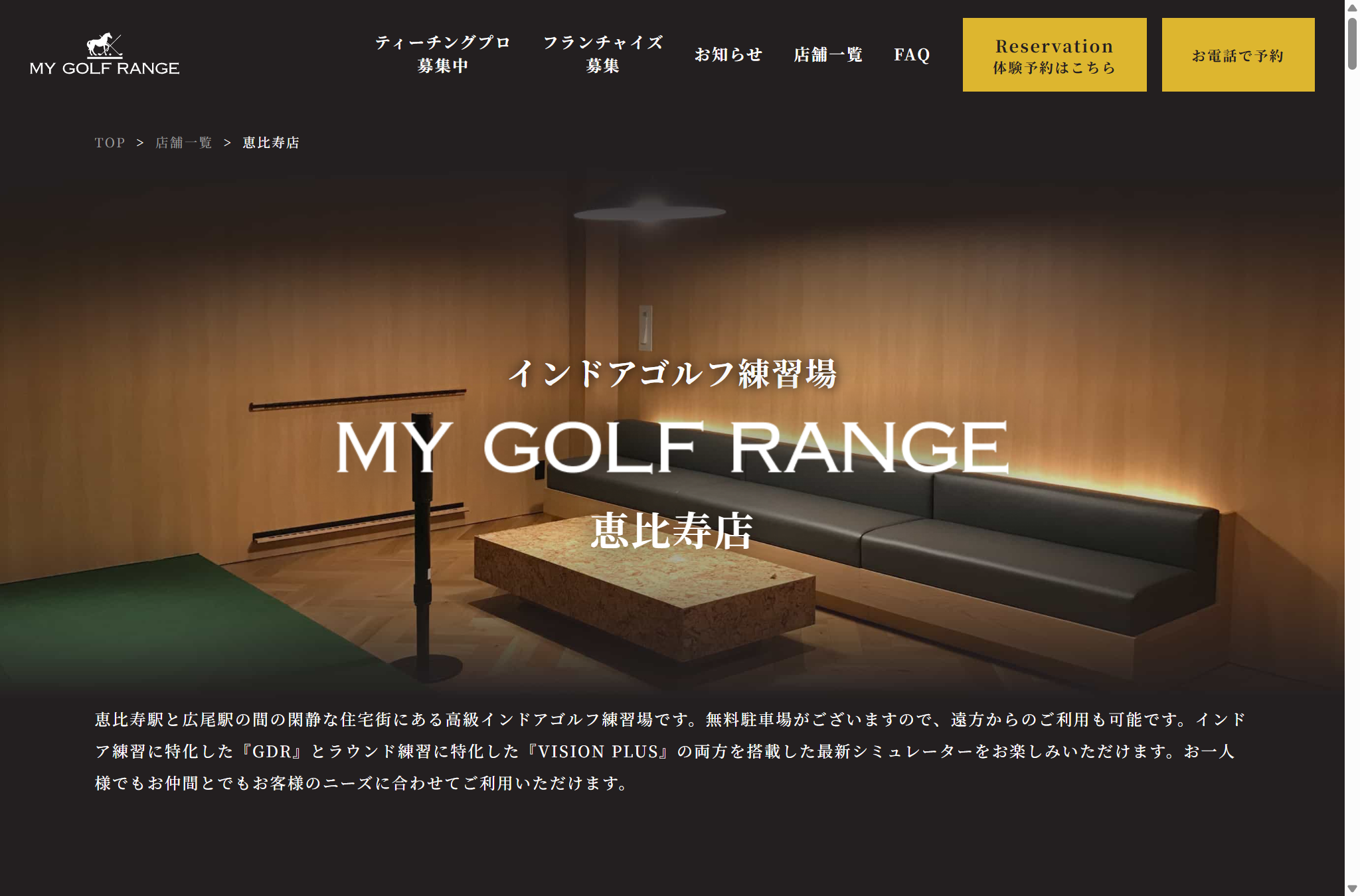Click the 恵比寿店 hero title

[672, 531]
